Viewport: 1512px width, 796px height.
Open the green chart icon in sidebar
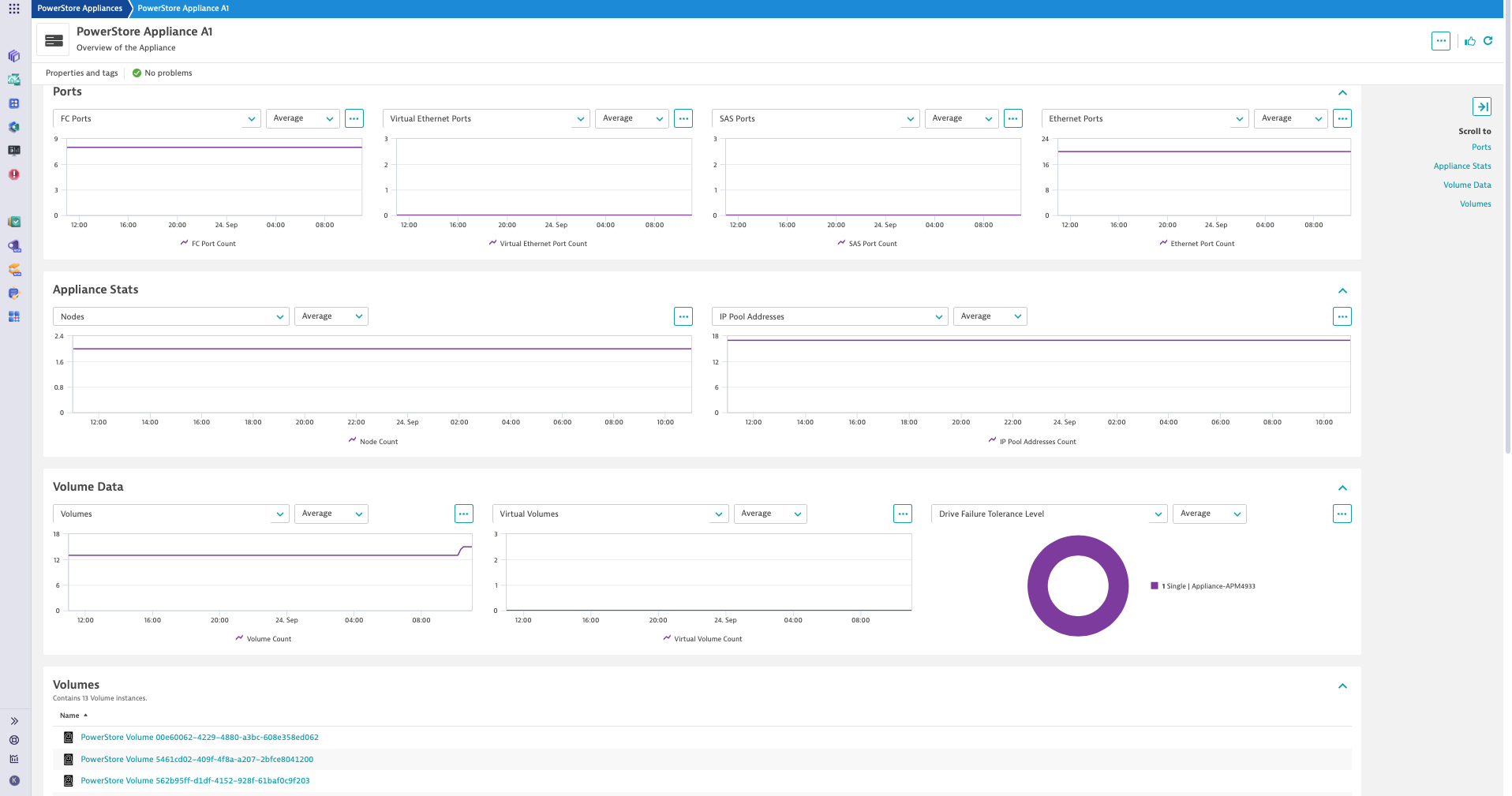tap(14, 80)
